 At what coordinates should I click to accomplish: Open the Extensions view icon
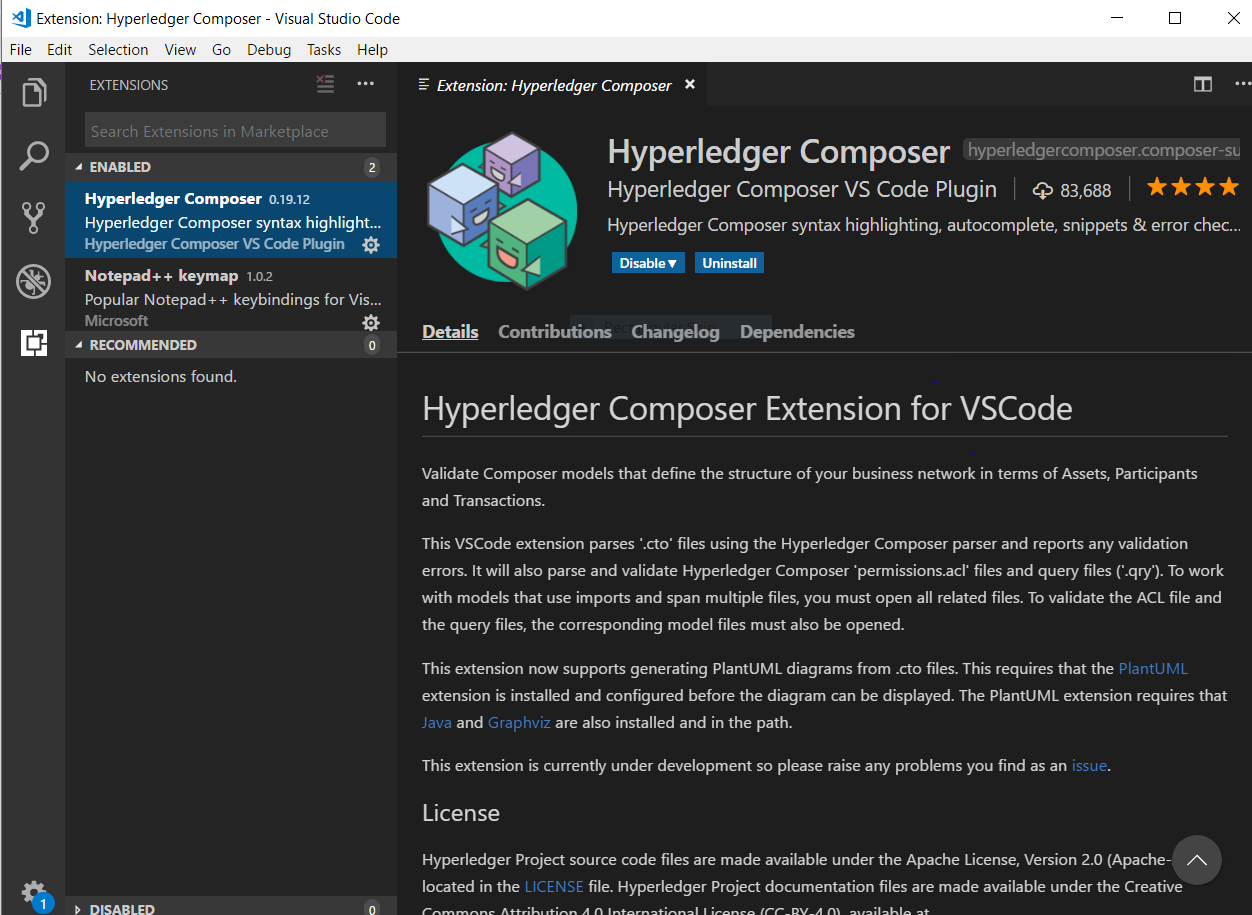click(34, 343)
